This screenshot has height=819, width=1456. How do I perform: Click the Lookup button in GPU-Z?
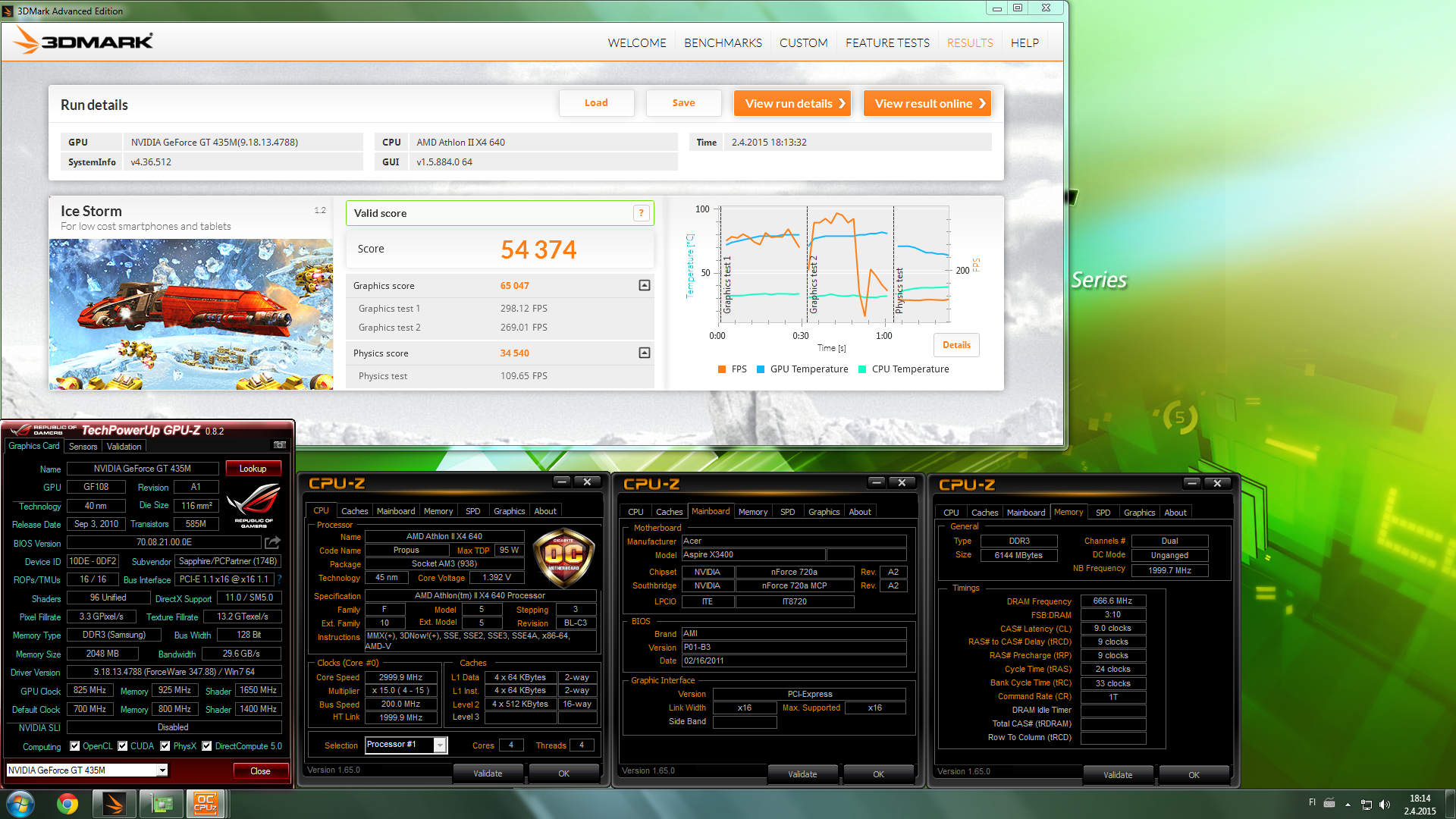coord(253,469)
